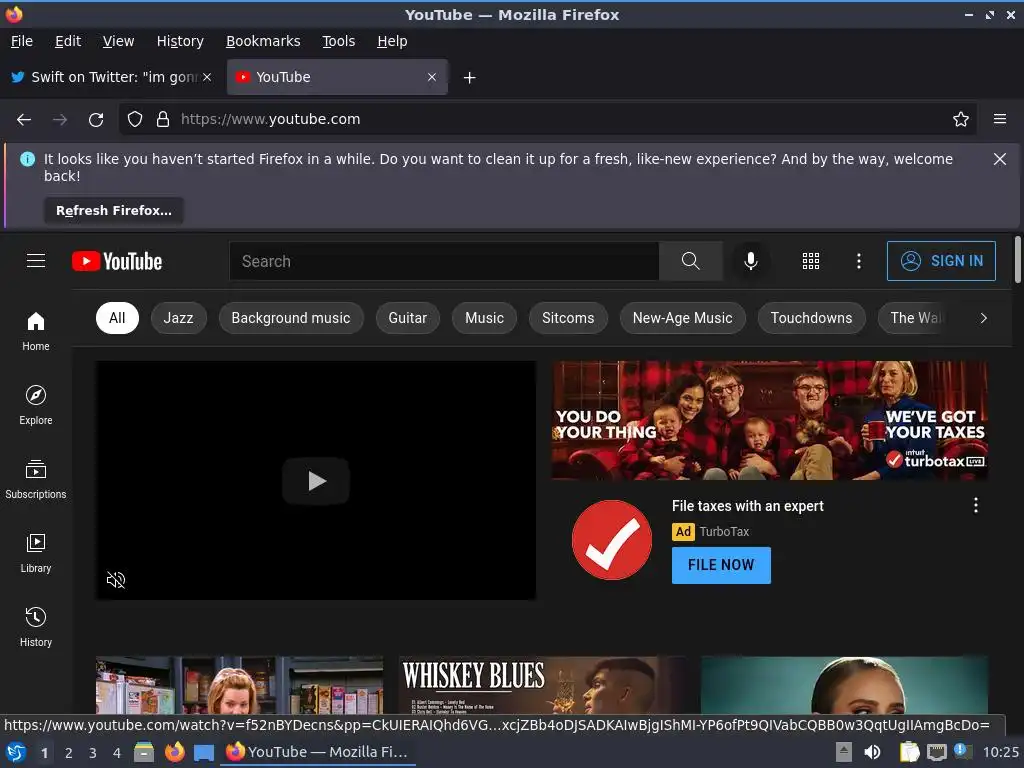This screenshot has height=768, width=1024.
Task: Select the Music filter chip
Action: [485, 318]
